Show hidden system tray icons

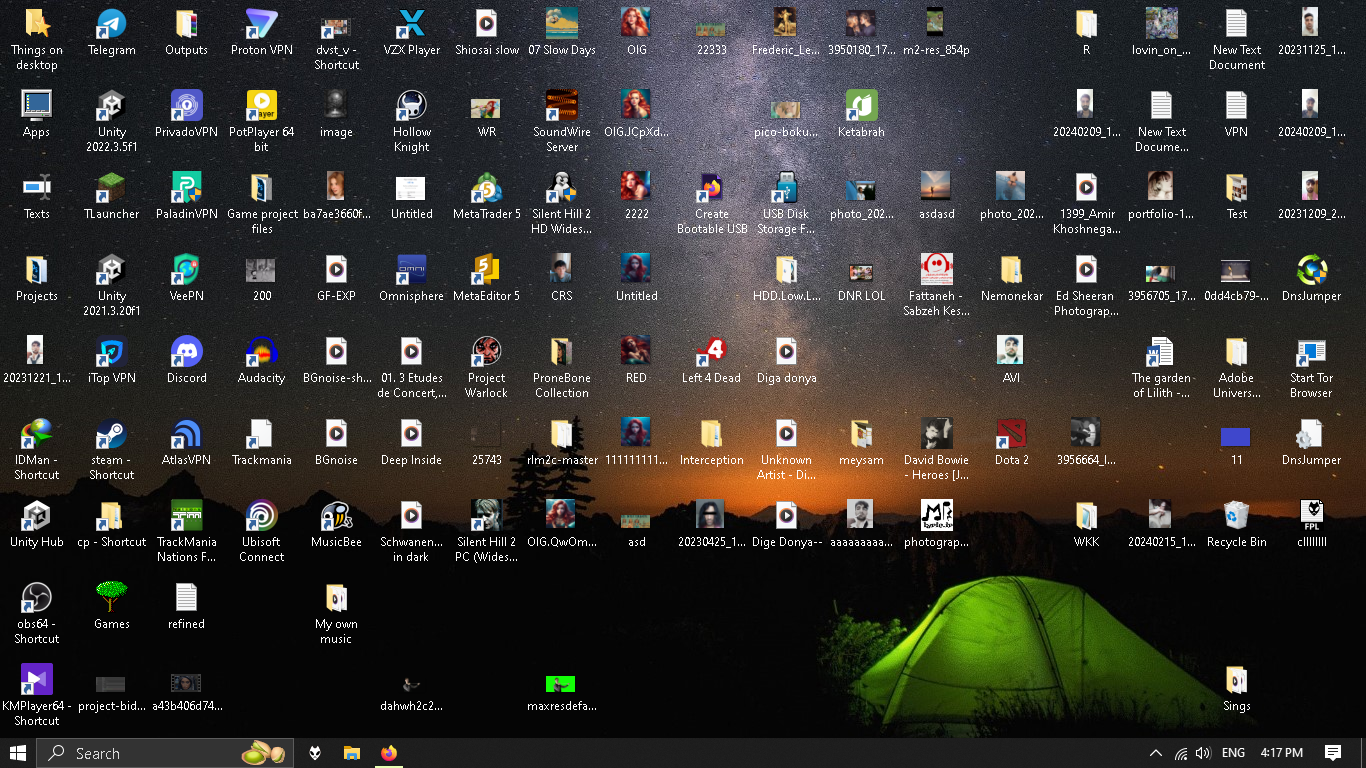tap(1156, 753)
